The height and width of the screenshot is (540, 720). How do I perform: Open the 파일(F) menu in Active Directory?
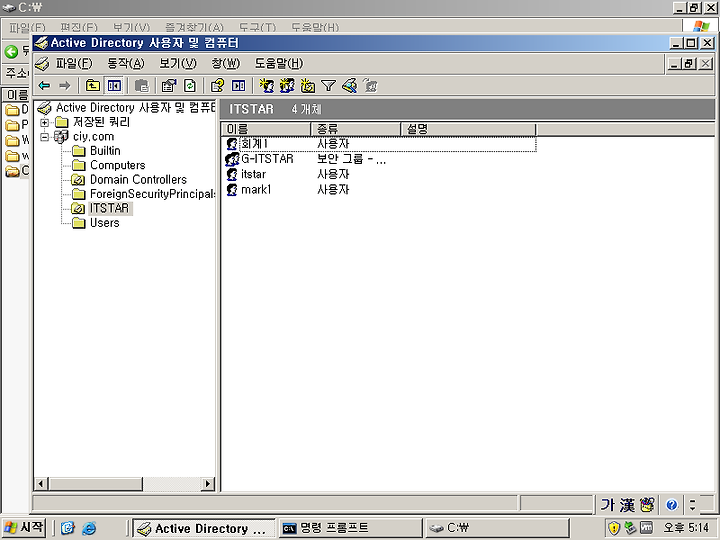(74, 63)
